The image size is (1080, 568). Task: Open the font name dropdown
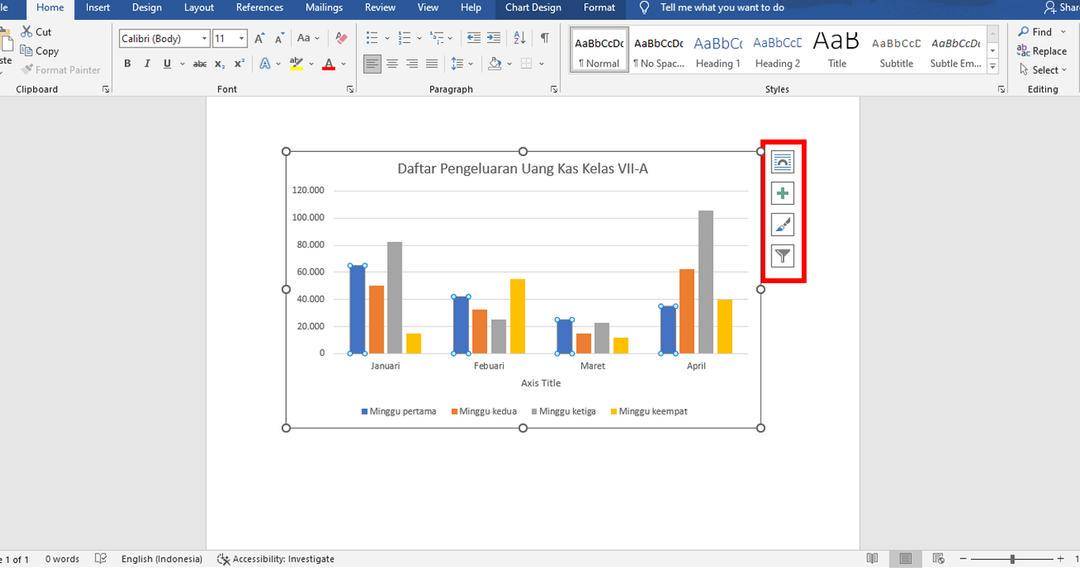pyautogui.click(x=205, y=39)
